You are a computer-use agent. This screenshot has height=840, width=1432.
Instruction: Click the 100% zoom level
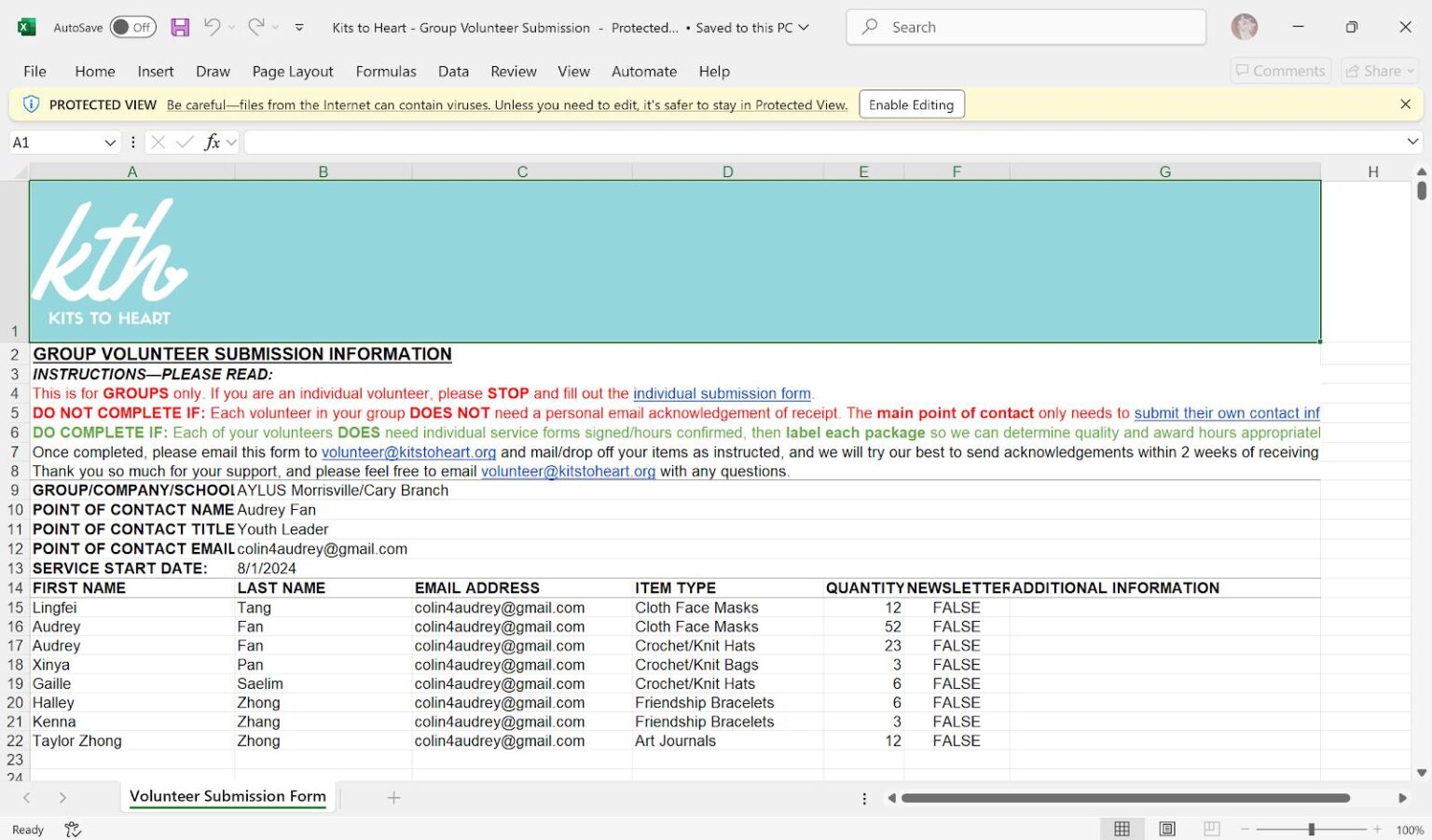(x=1410, y=830)
